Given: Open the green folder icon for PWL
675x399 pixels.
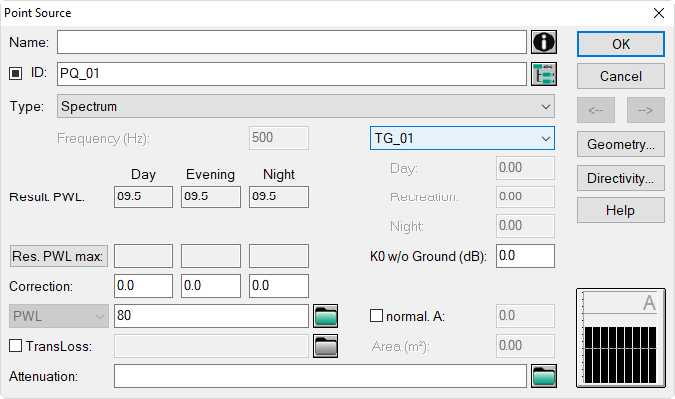Looking at the screenshot, I should 325,316.
